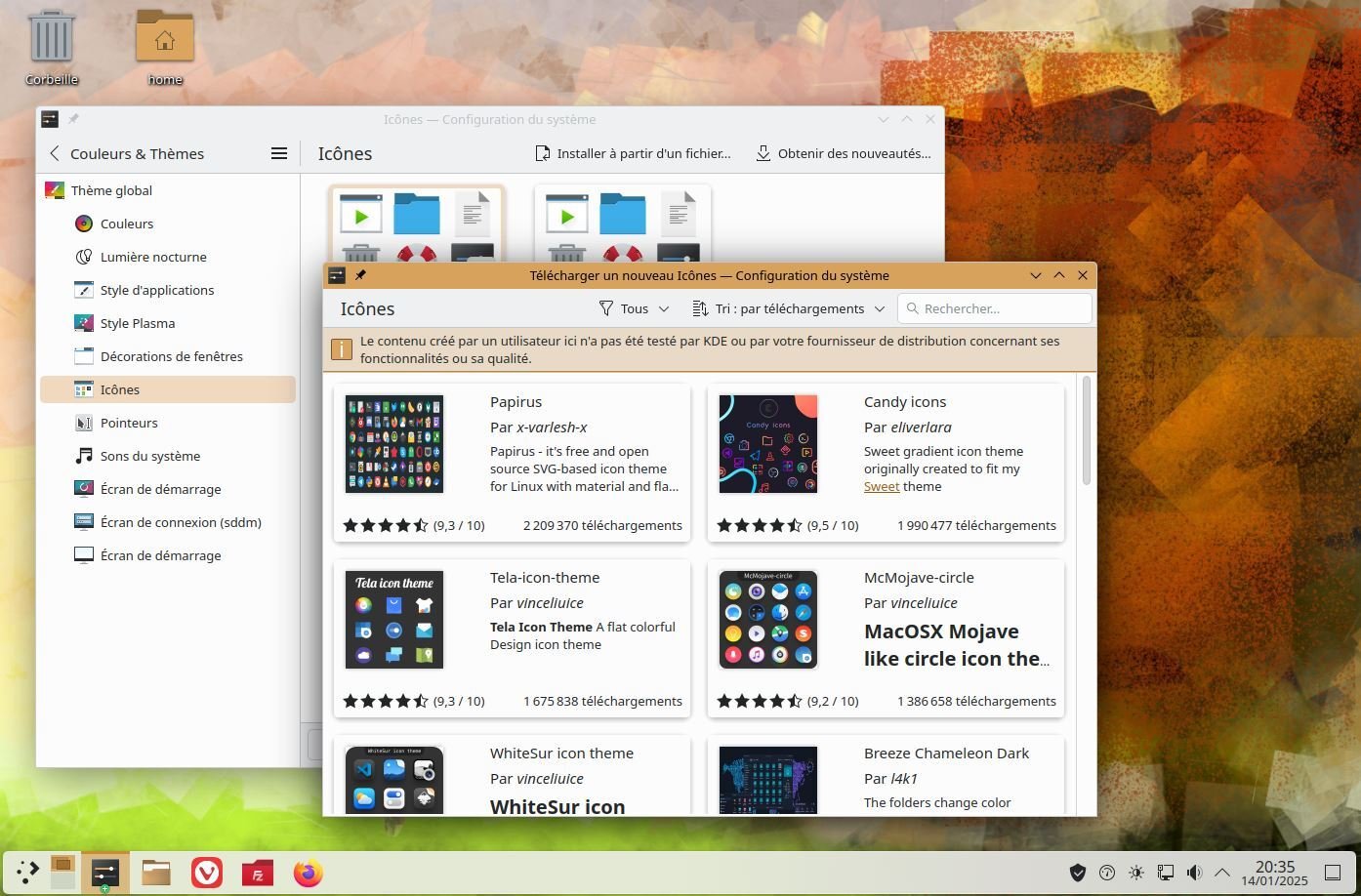Open Sons du système settings
Viewport: 1361px width, 896px height.
click(x=168, y=456)
